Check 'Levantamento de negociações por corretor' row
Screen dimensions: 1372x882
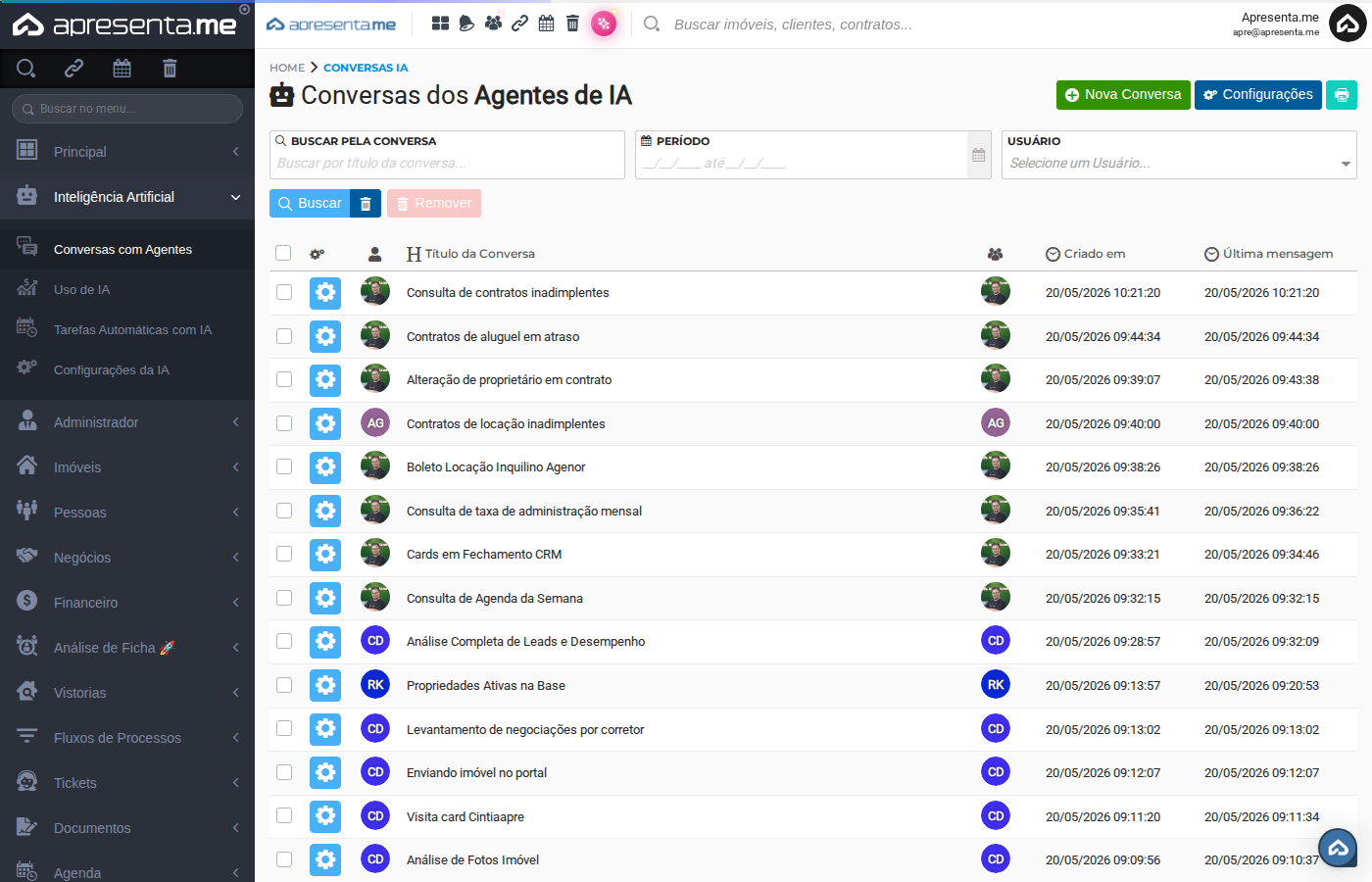coord(284,728)
